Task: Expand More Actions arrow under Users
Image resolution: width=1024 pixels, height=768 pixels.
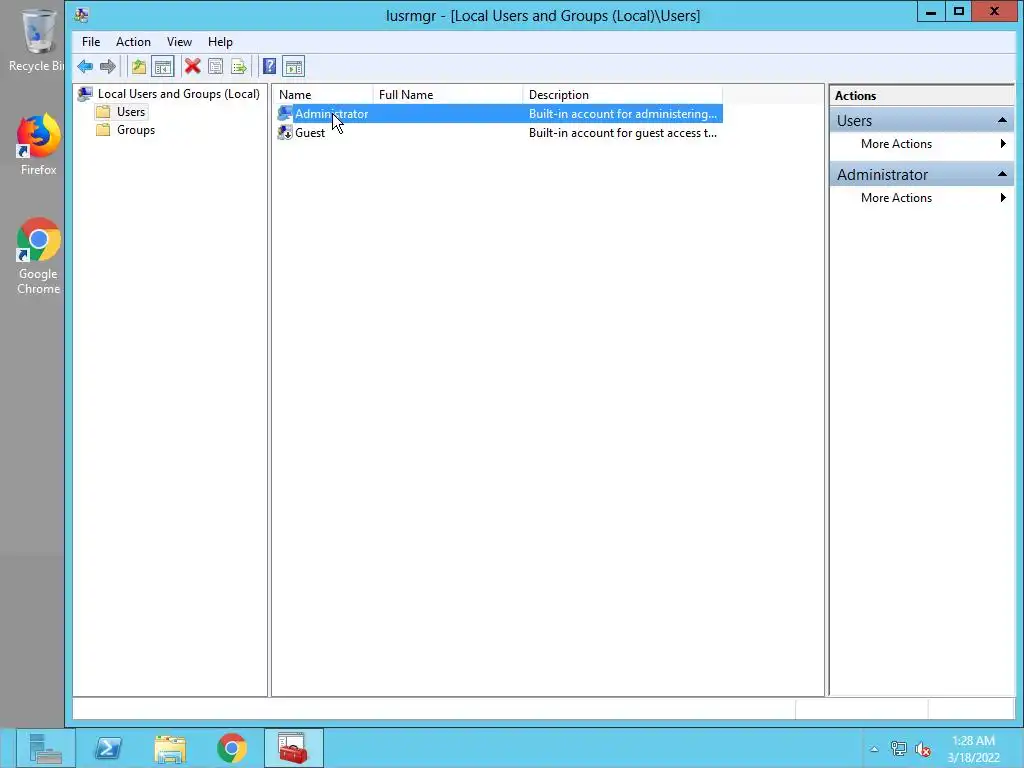Action: click(x=1003, y=144)
